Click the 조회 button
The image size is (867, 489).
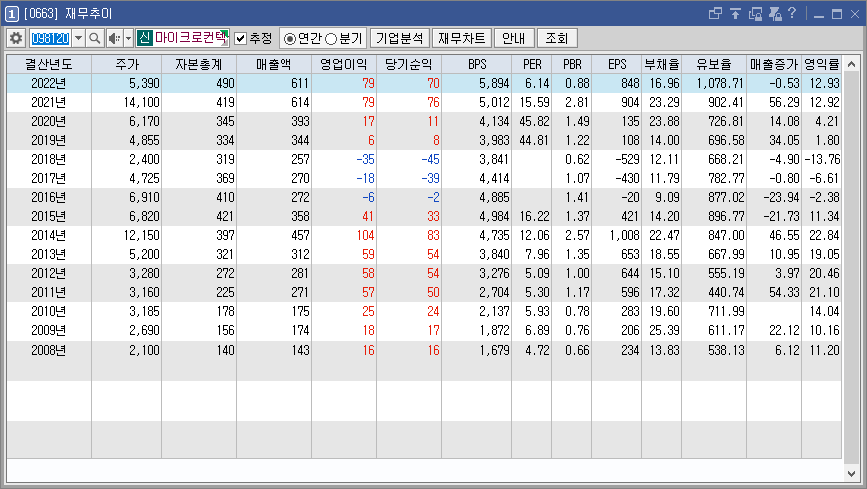557,38
